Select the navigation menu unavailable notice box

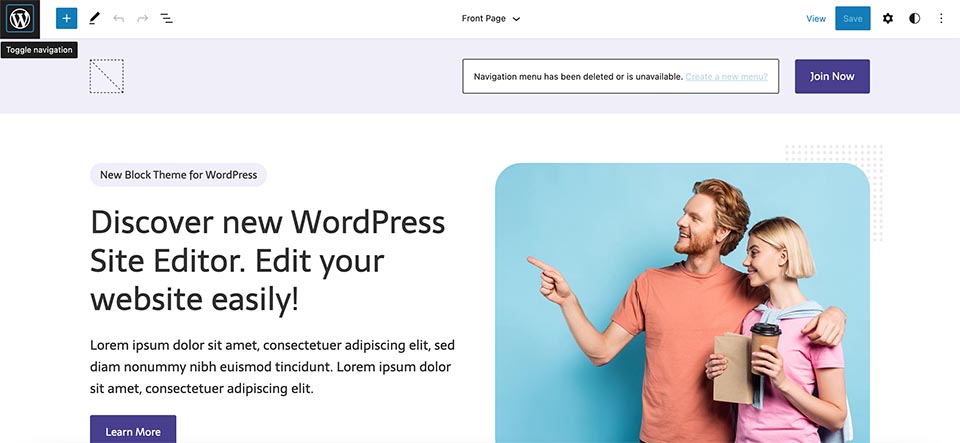pyautogui.click(x=620, y=76)
